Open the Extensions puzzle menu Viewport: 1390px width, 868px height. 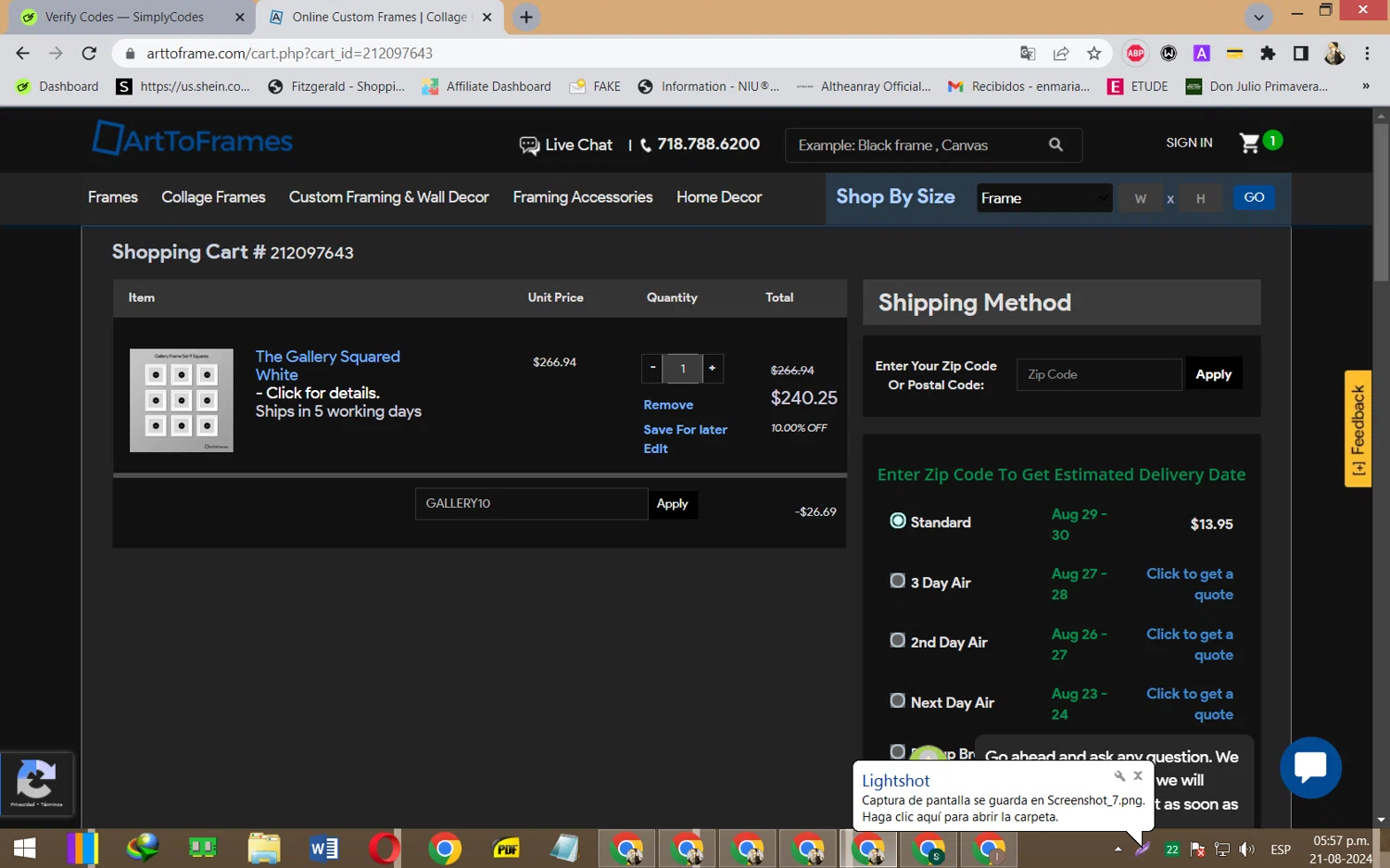point(1268,54)
